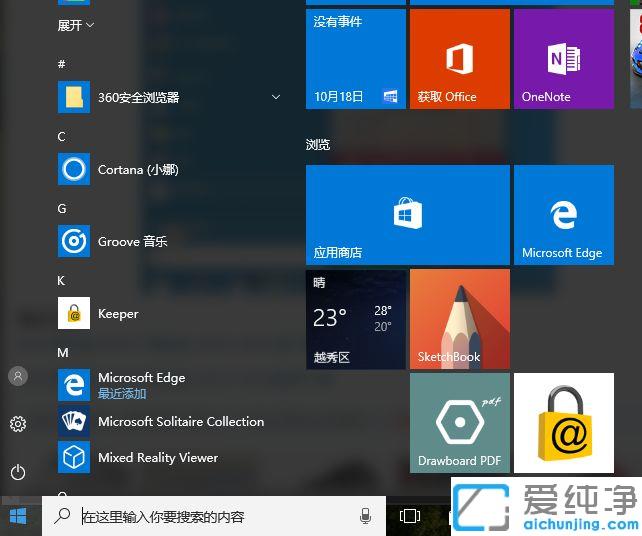Launch the SketchBook tile

click(460, 319)
